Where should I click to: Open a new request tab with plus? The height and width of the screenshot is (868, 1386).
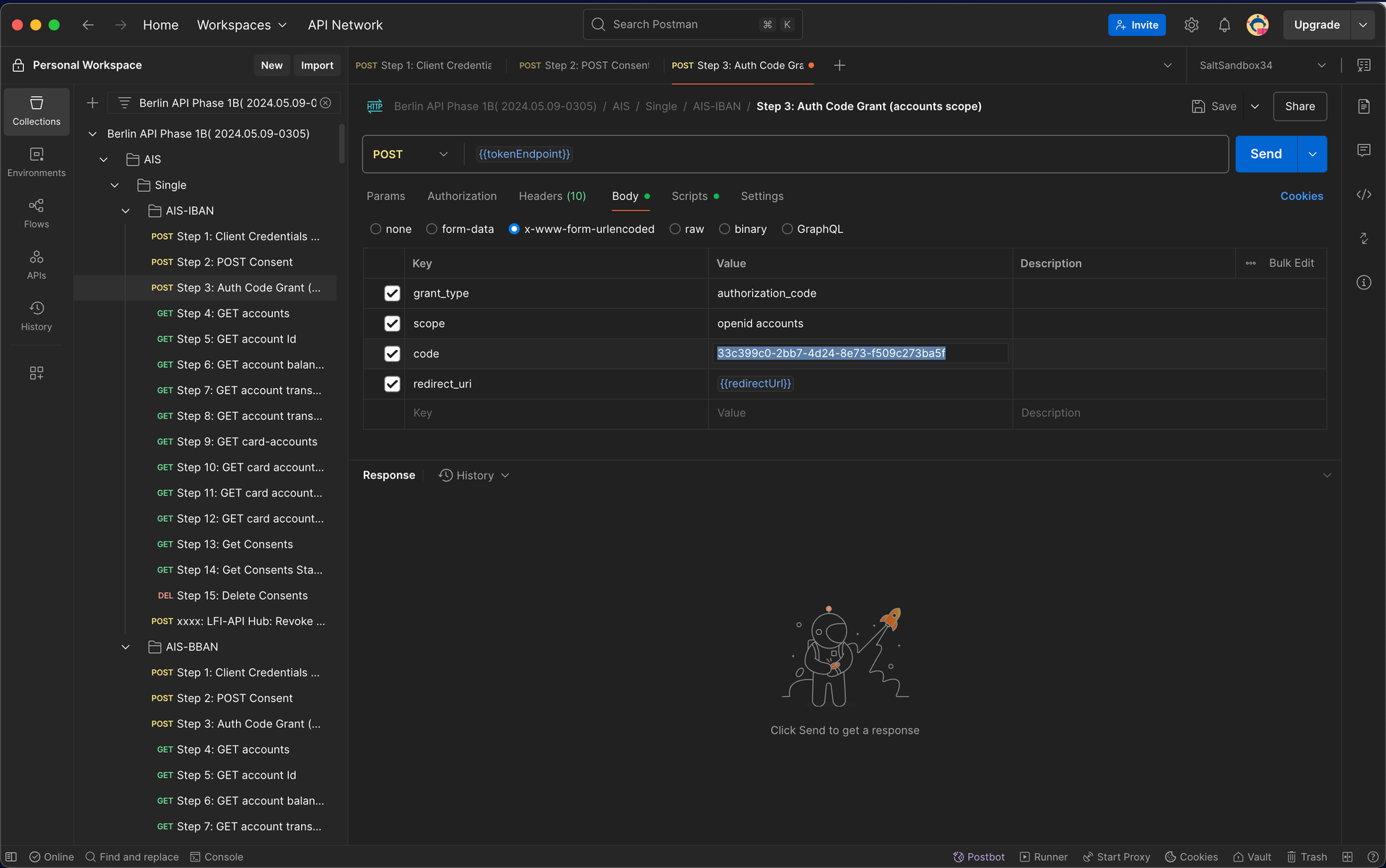[840, 66]
